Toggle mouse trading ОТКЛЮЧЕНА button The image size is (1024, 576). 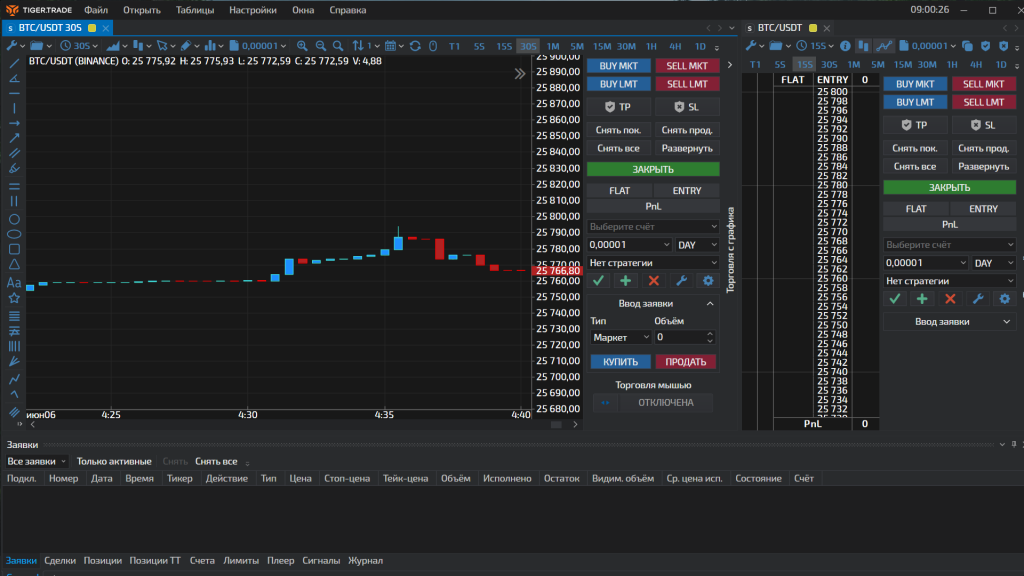pyautogui.click(x=667, y=403)
